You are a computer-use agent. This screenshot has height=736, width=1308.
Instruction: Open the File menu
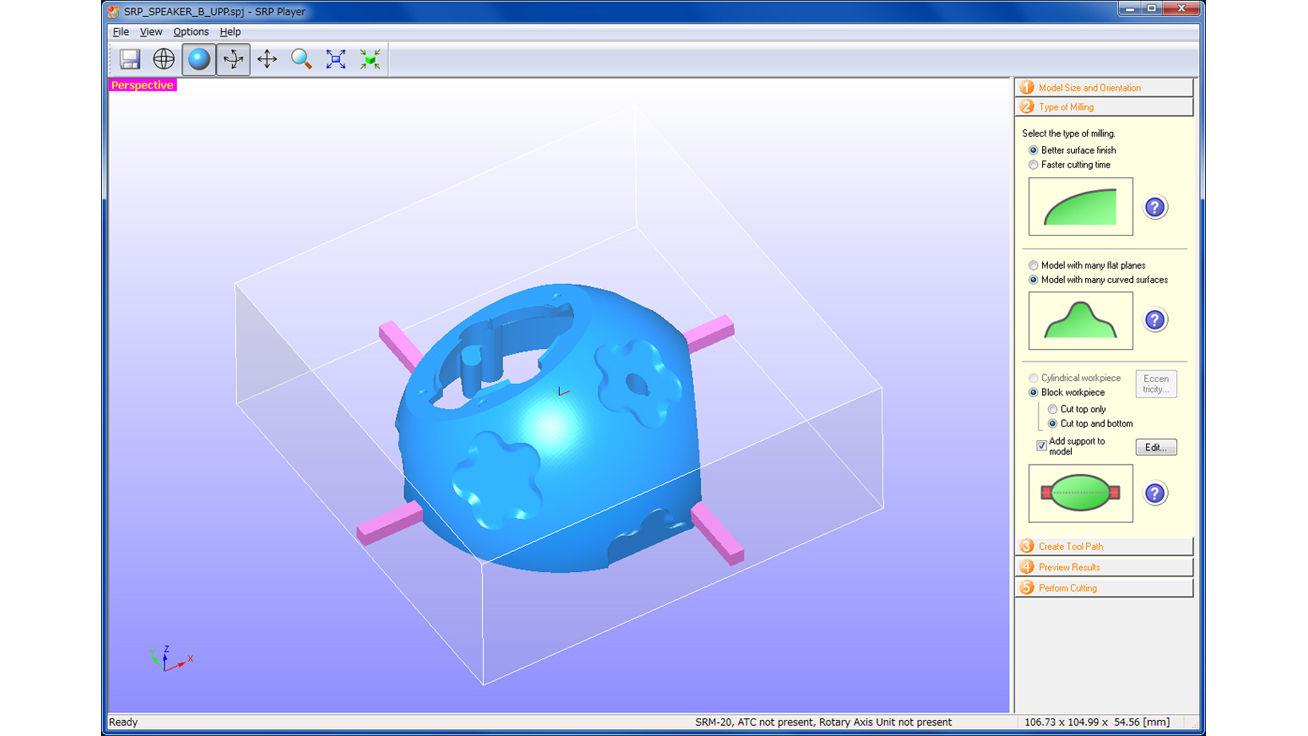pos(121,32)
